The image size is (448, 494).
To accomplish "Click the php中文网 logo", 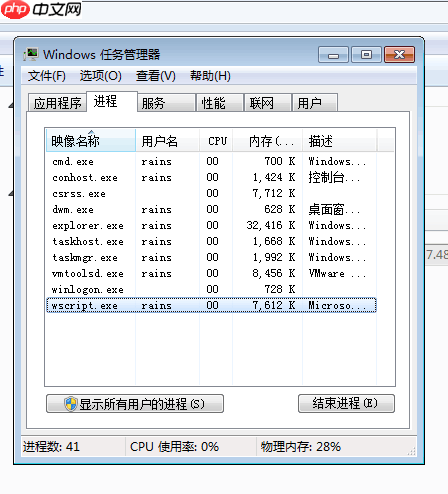I will (41, 9).
